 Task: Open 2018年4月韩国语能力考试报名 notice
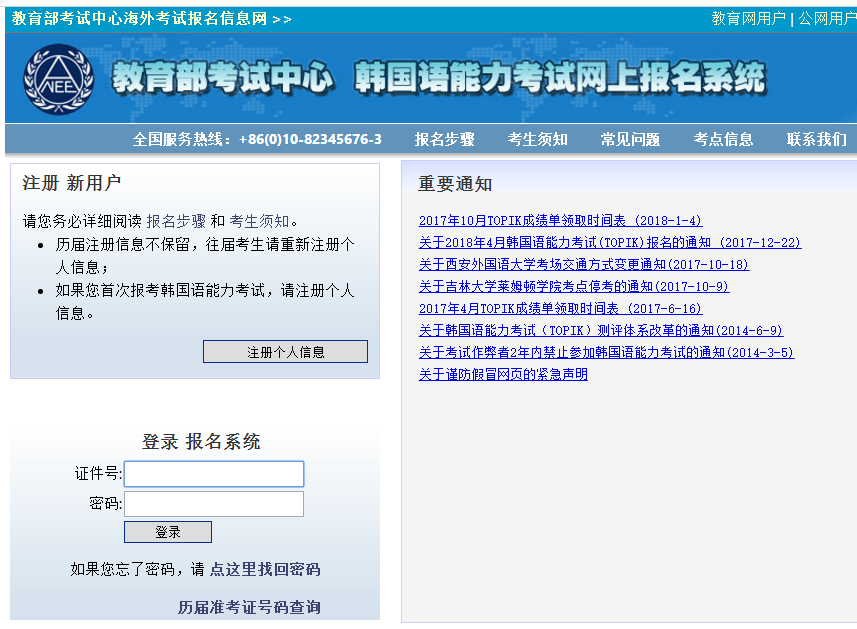pyautogui.click(x=609, y=243)
